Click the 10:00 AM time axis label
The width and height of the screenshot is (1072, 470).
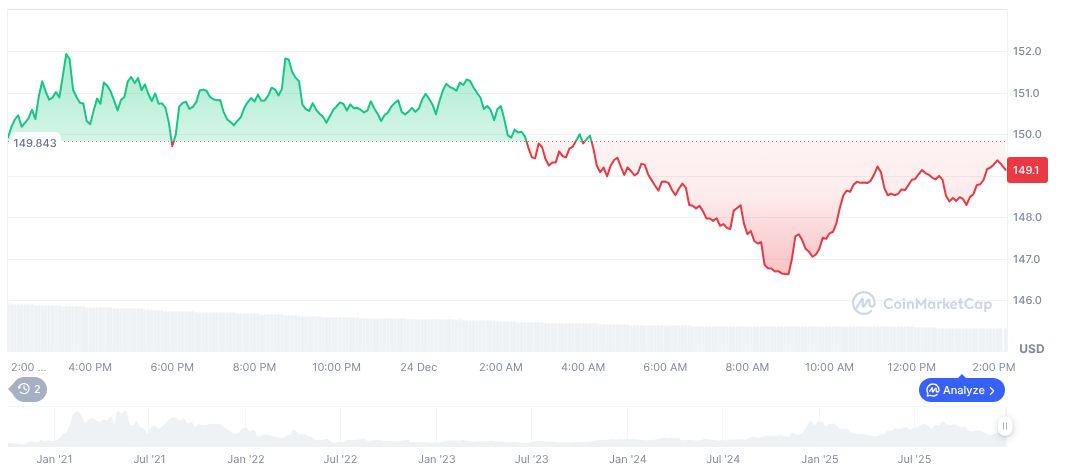pyautogui.click(x=829, y=367)
